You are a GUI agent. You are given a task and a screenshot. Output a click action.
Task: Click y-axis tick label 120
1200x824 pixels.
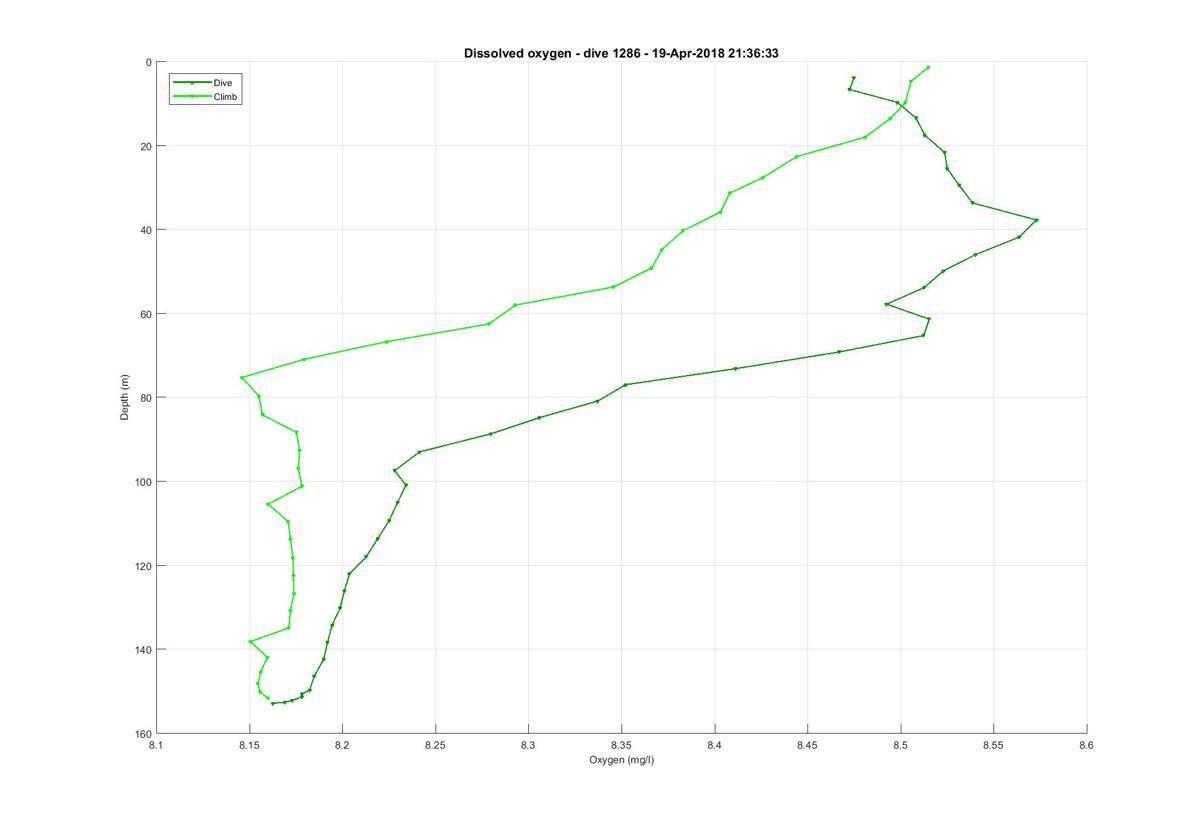point(142,566)
